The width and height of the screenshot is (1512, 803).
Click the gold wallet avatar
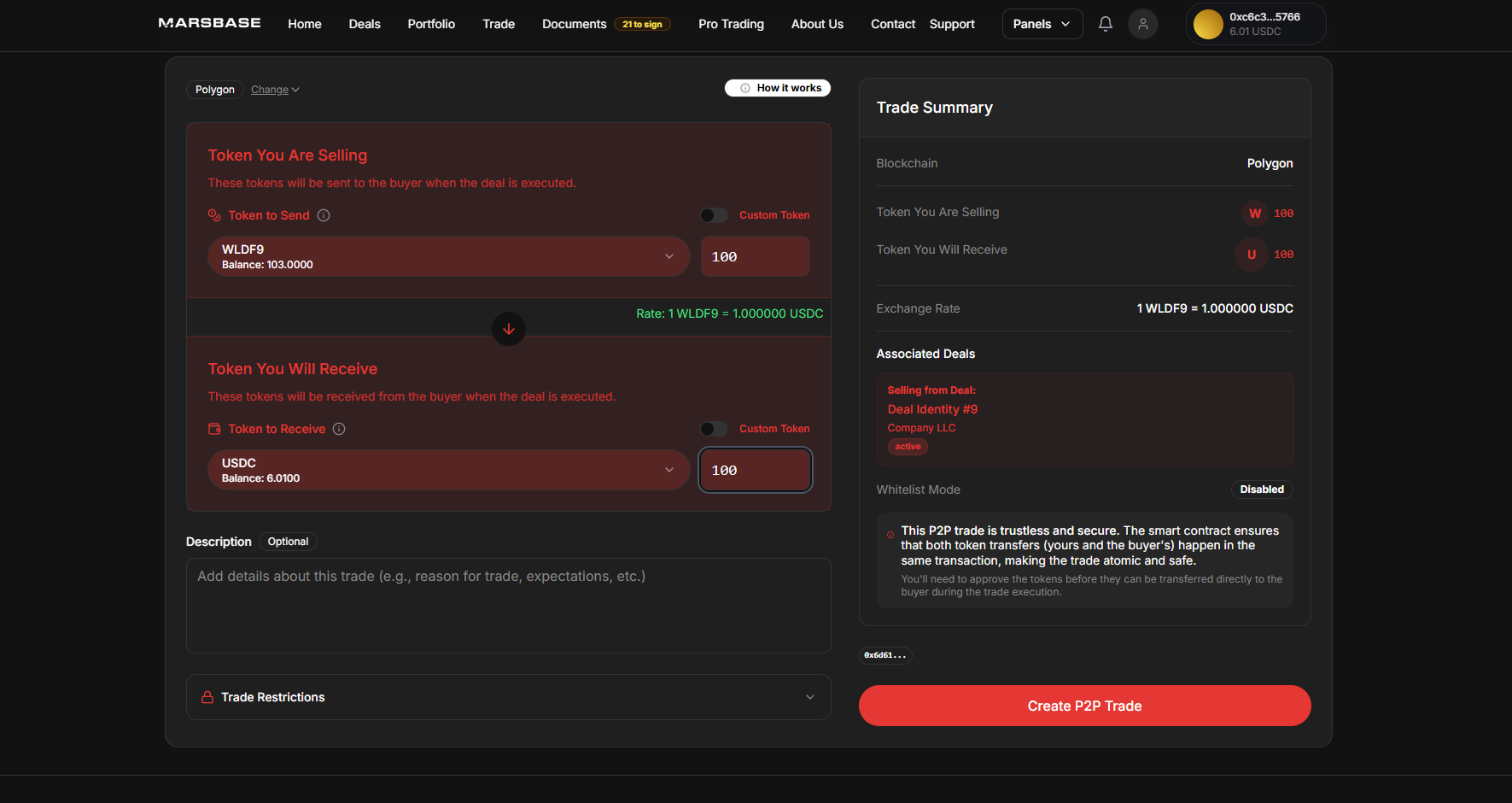(x=1207, y=24)
